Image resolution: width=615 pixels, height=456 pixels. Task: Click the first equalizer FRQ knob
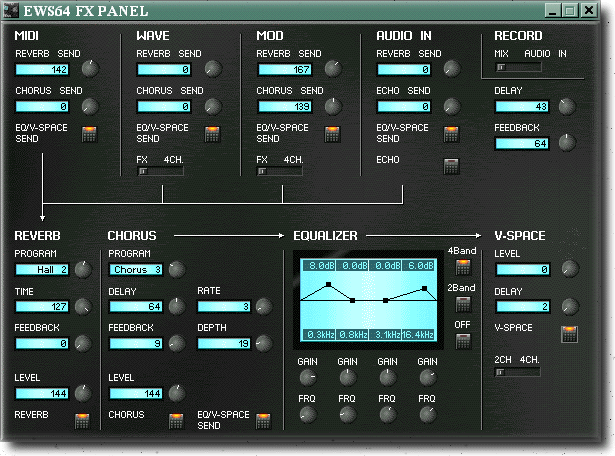[x=308, y=415]
